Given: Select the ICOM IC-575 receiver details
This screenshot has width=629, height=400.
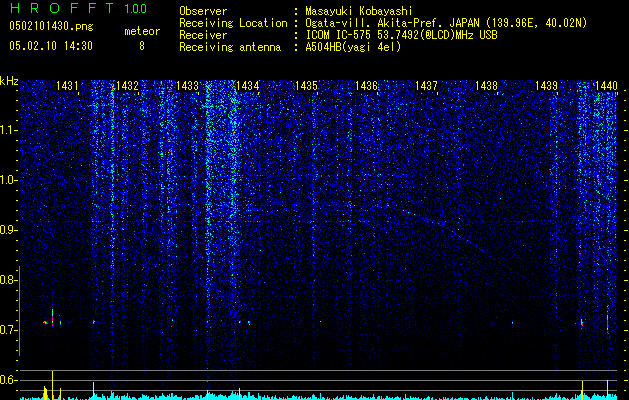Looking at the screenshot, I should tap(401, 35).
